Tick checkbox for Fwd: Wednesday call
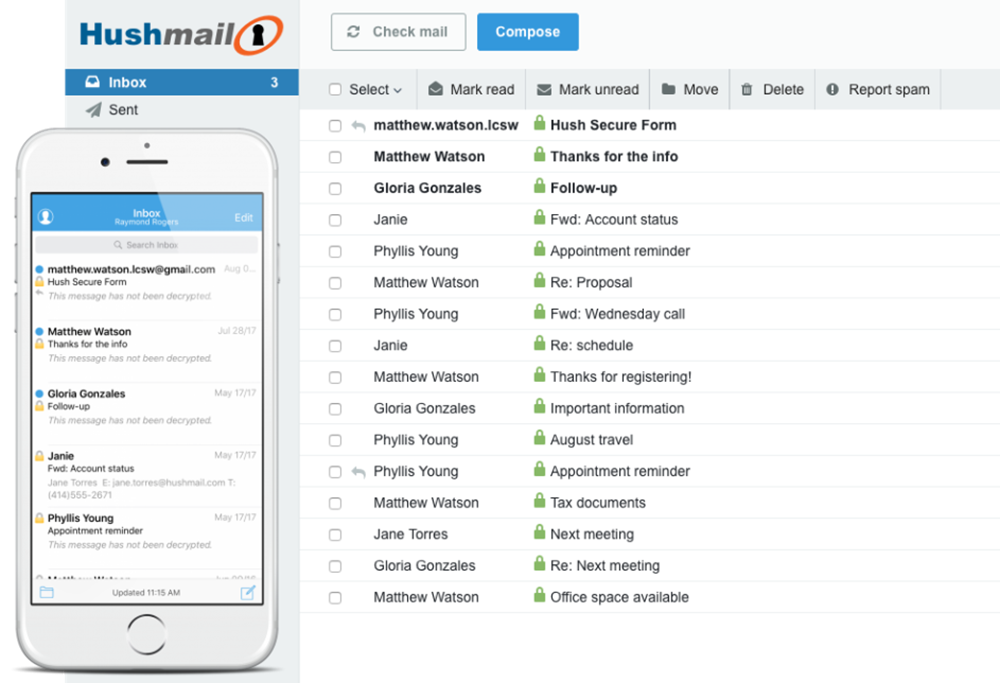This screenshot has width=1000, height=683. (335, 314)
